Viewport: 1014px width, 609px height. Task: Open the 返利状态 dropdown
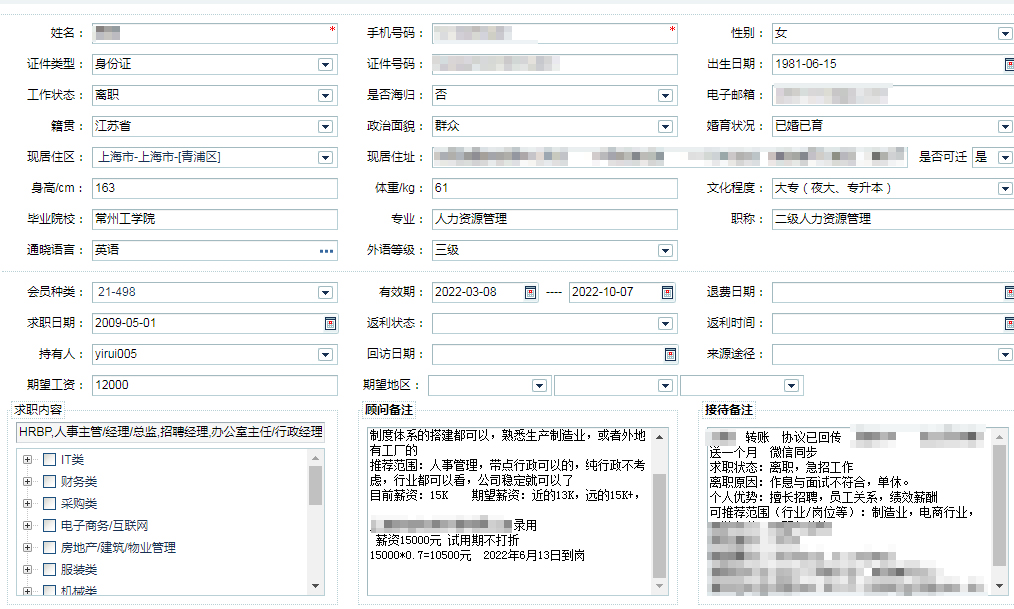(665, 324)
